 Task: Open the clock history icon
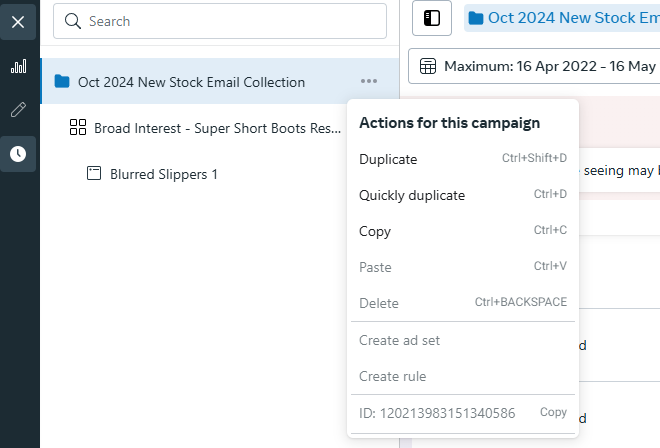pyautogui.click(x=18, y=154)
